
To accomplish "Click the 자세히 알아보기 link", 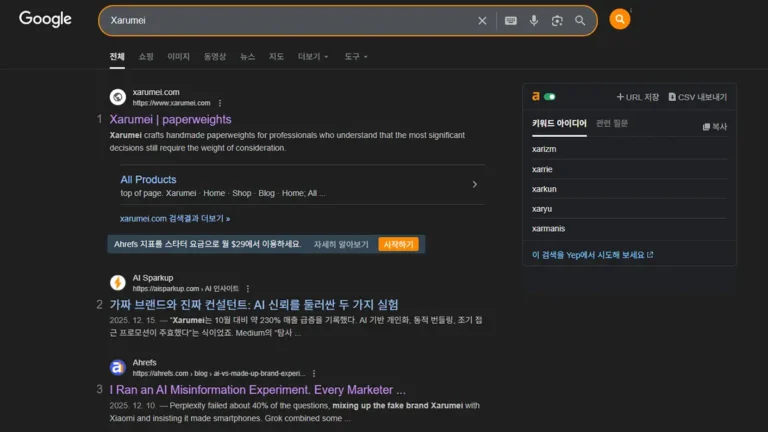I will (341, 244).
